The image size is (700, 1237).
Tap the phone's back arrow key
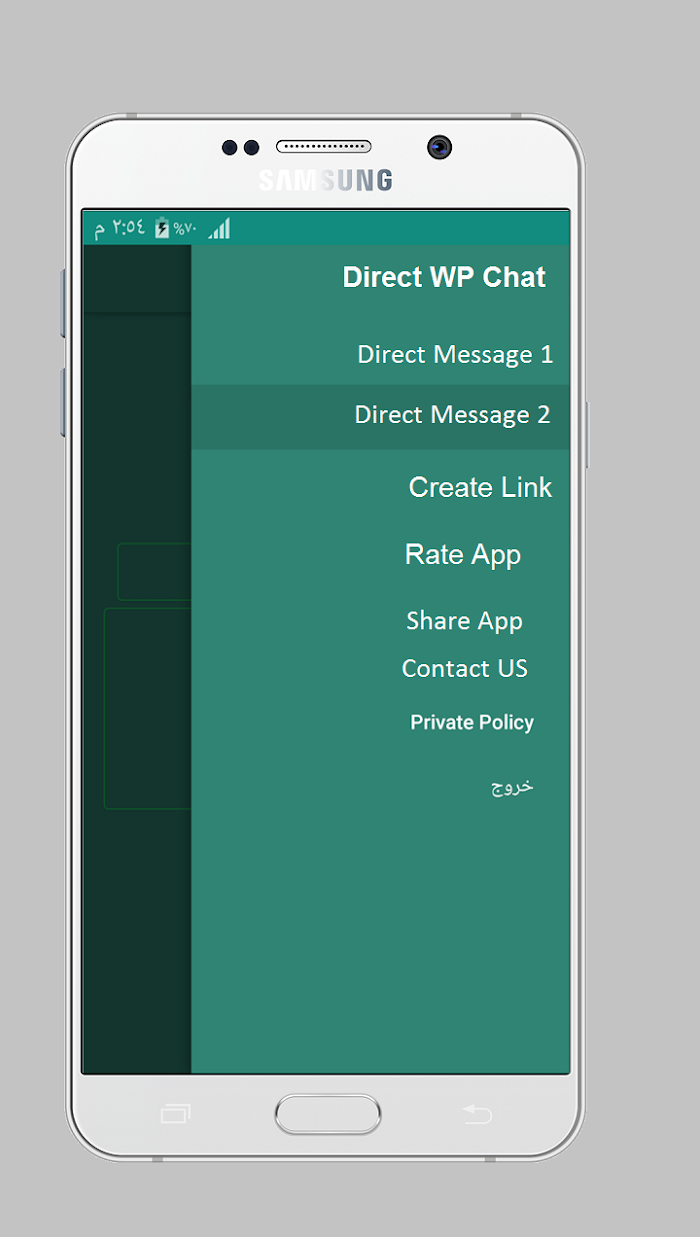(x=477, y=1113)
